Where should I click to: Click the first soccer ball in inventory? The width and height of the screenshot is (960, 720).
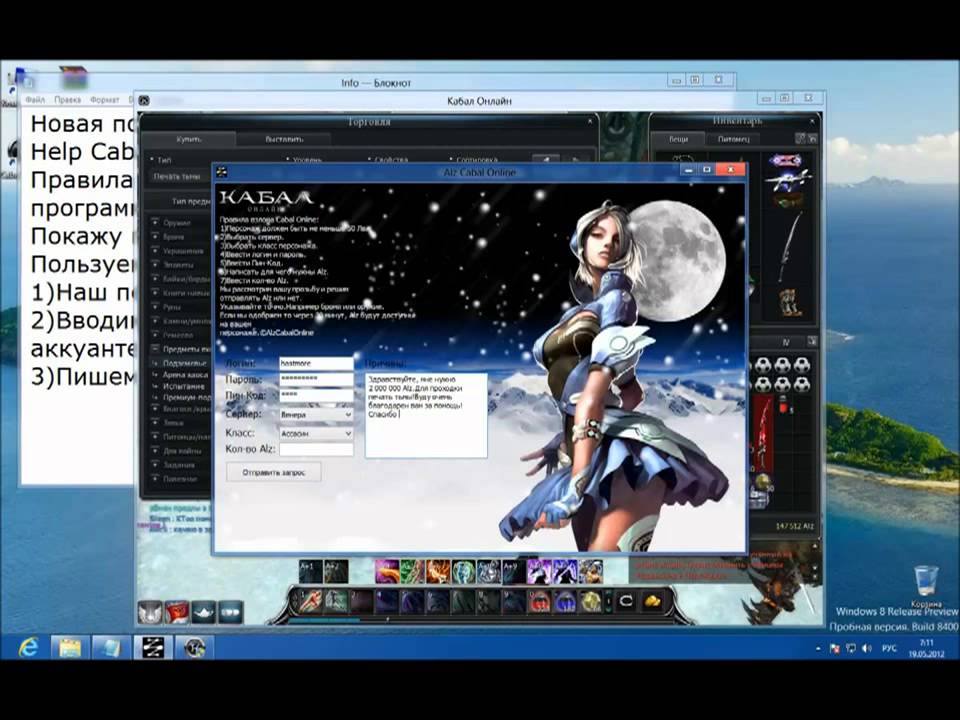tap(762, 366)
